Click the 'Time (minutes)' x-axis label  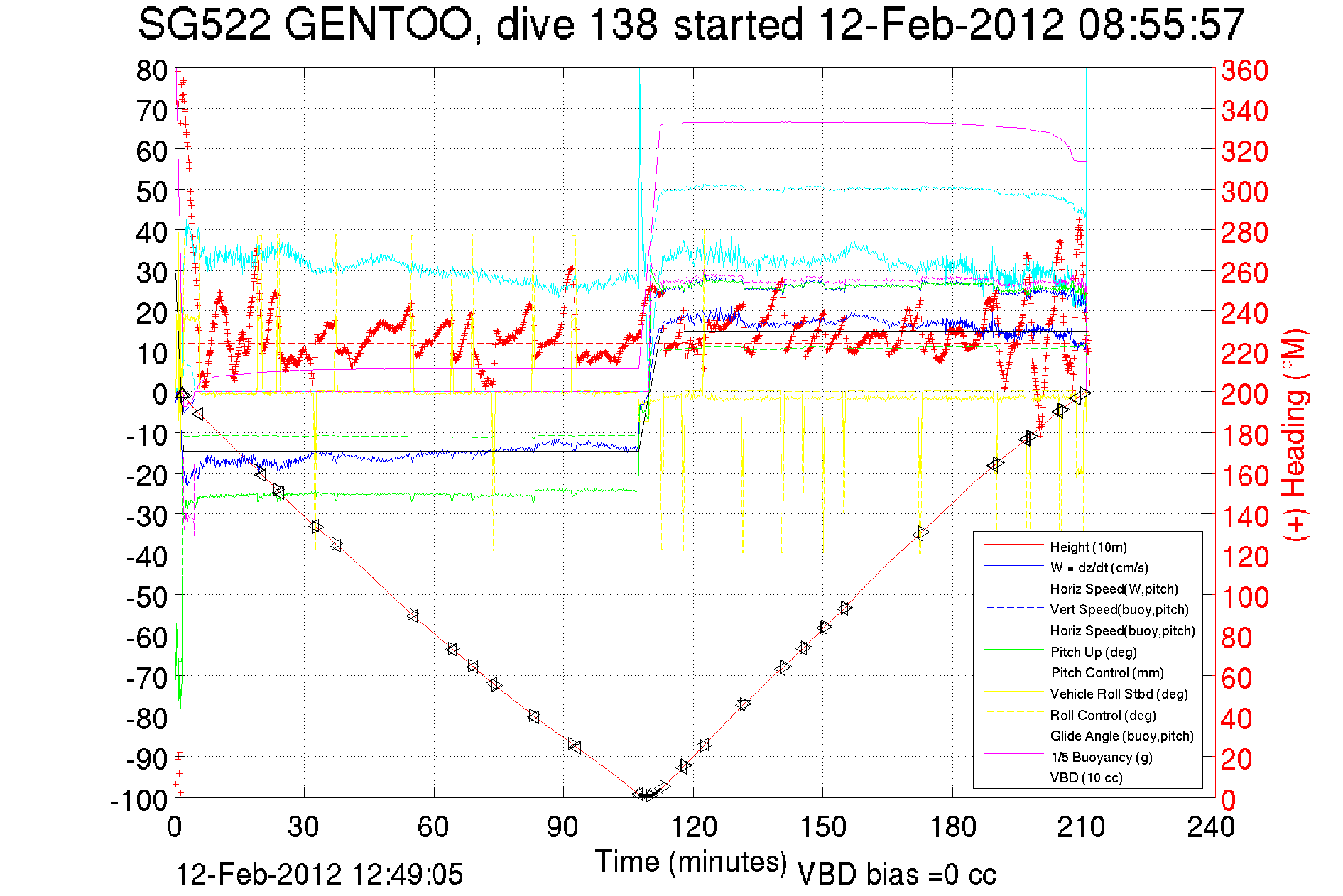(x=691, y=862)
